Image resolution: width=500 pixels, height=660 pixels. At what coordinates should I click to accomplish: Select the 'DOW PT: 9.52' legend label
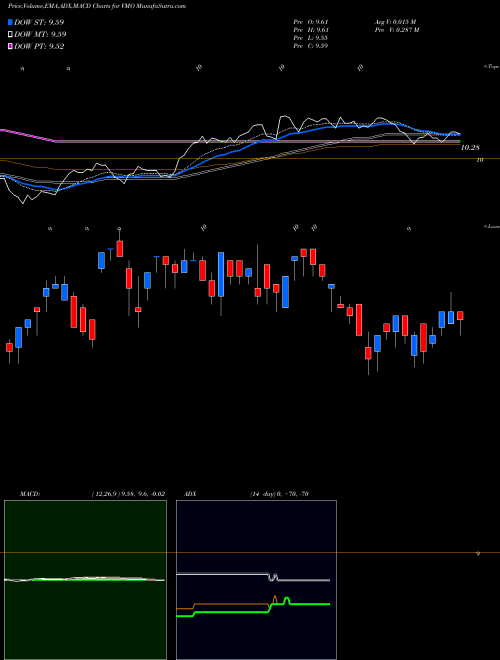coord(39,46)
